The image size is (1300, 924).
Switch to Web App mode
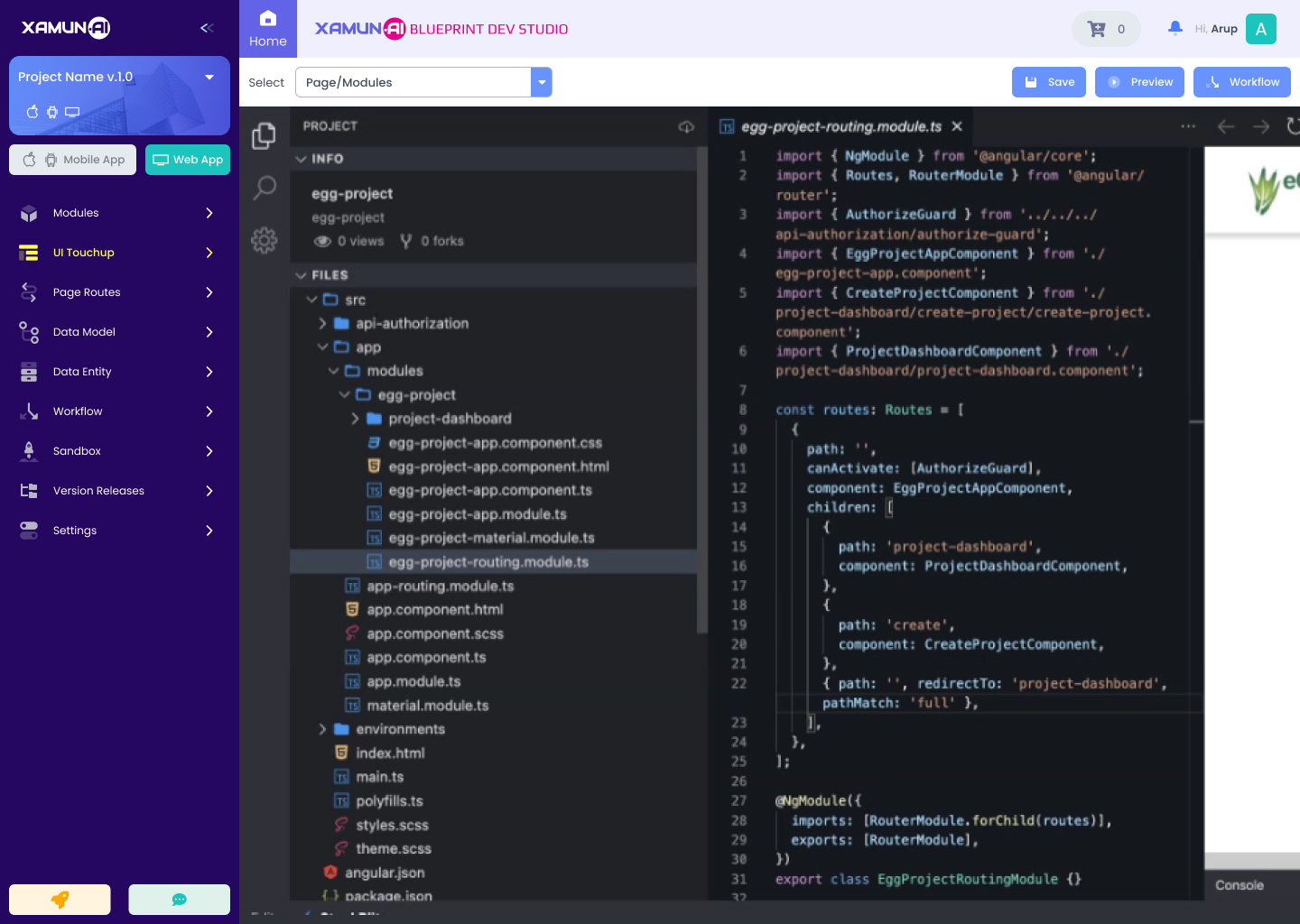pyautogui.click(x=188, y=160)
